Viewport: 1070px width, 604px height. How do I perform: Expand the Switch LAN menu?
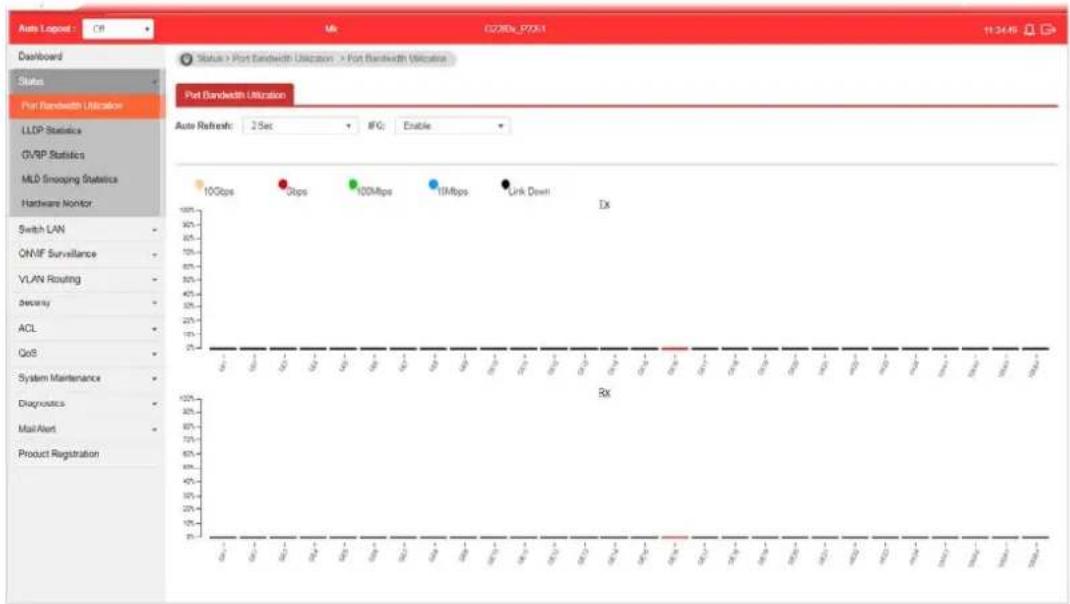86,229
